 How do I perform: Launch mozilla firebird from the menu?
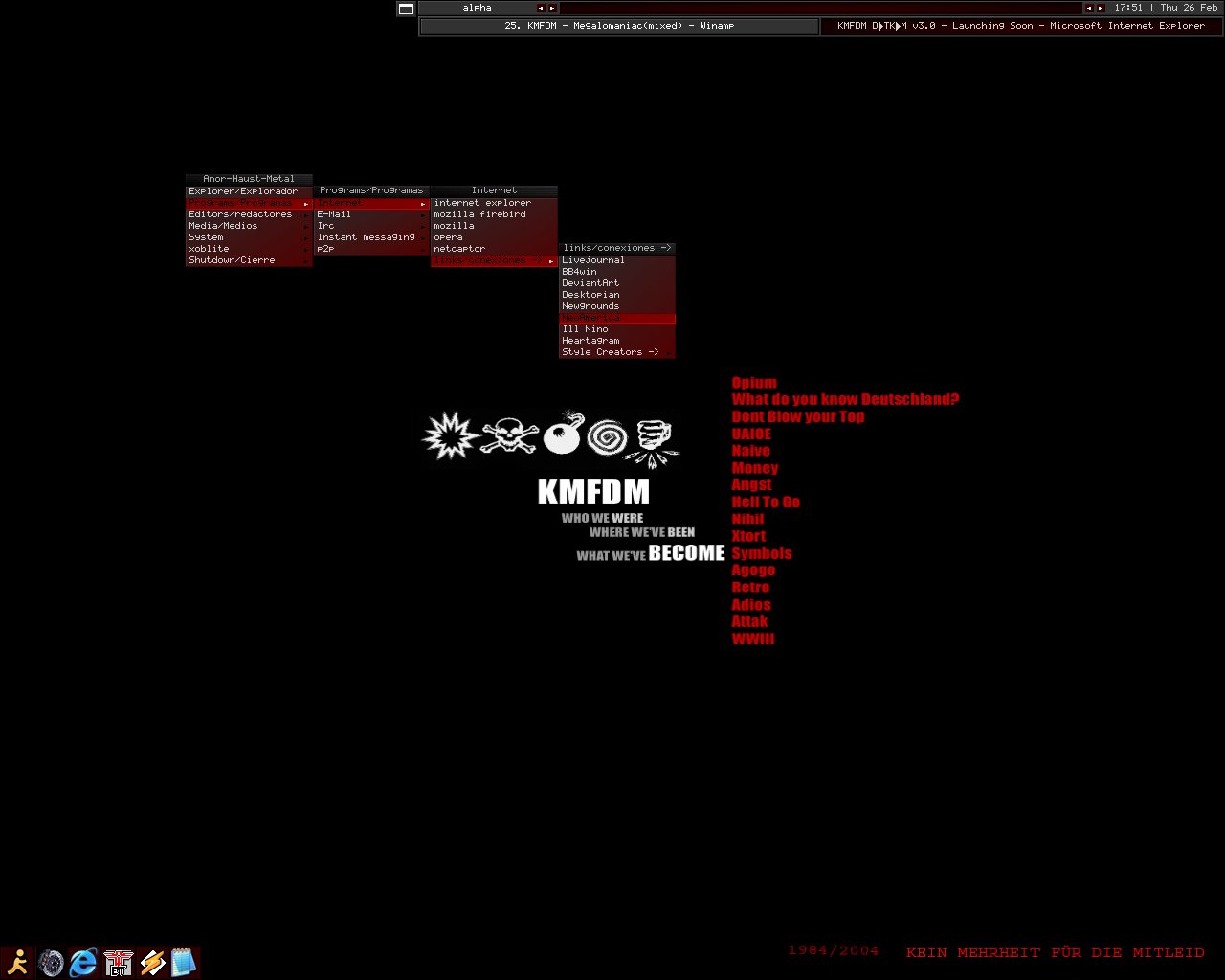[494, 214]
